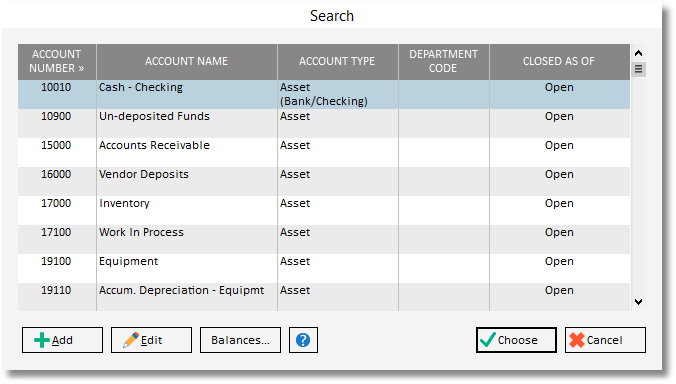
Task: Select the Un-deposited Funds row
Action: [324, 123]
